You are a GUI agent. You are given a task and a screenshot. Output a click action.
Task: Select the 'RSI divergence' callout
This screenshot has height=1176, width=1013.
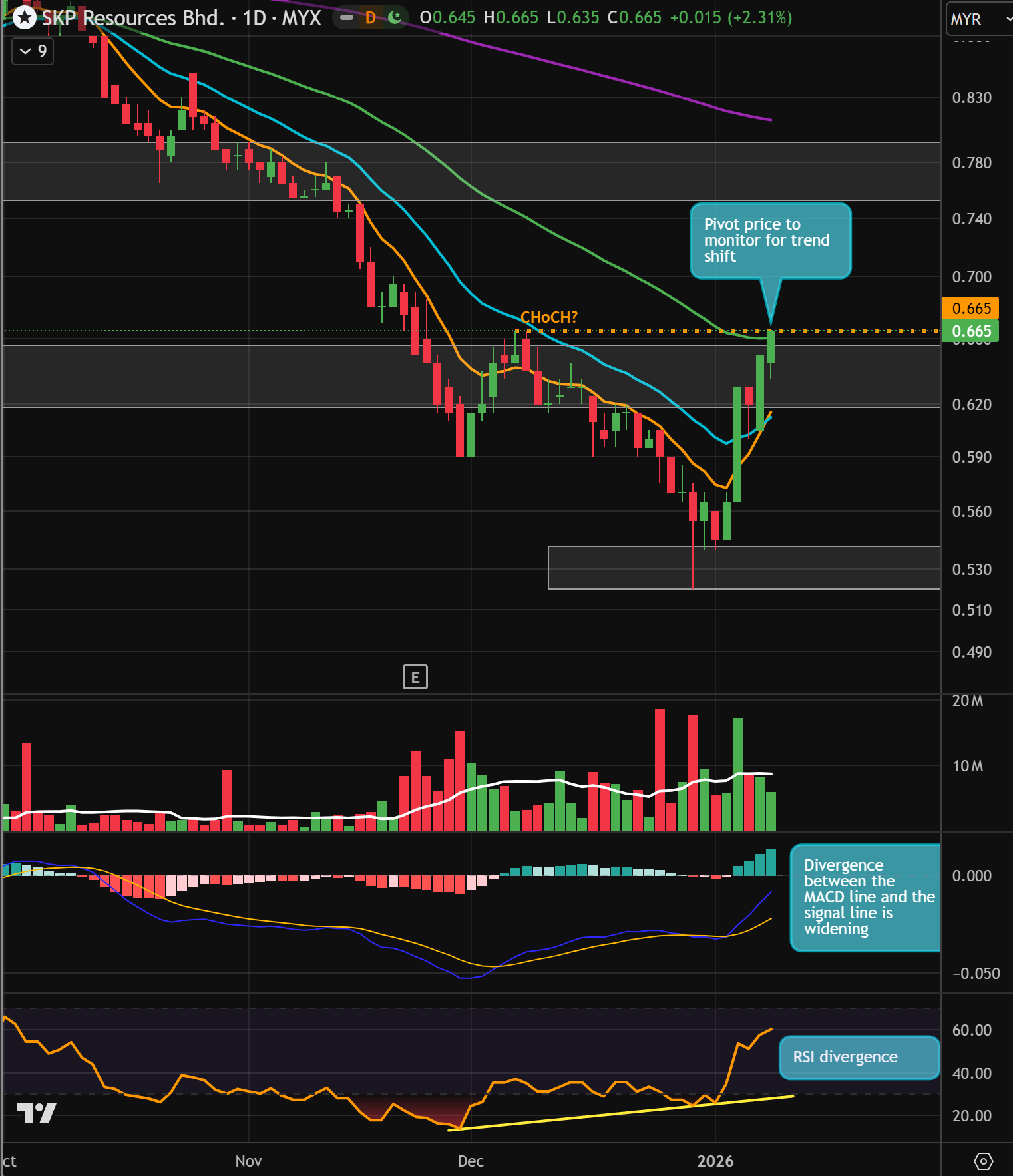tap(859, 1057)
